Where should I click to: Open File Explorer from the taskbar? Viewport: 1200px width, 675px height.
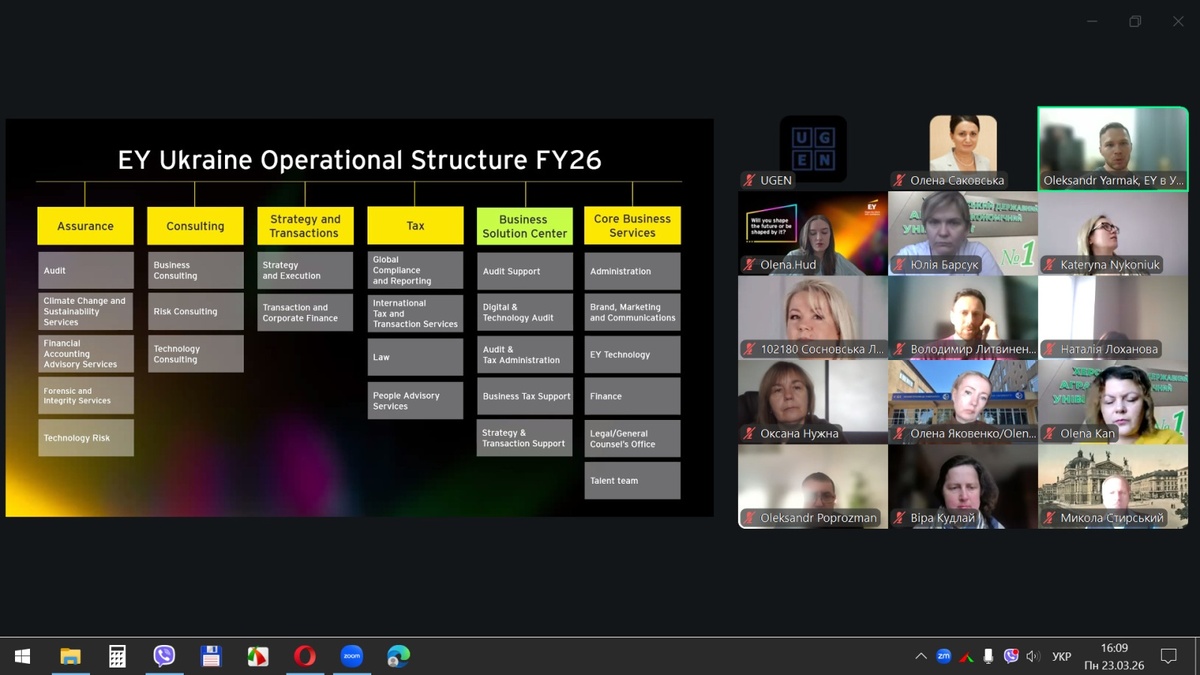click(70, 656)
